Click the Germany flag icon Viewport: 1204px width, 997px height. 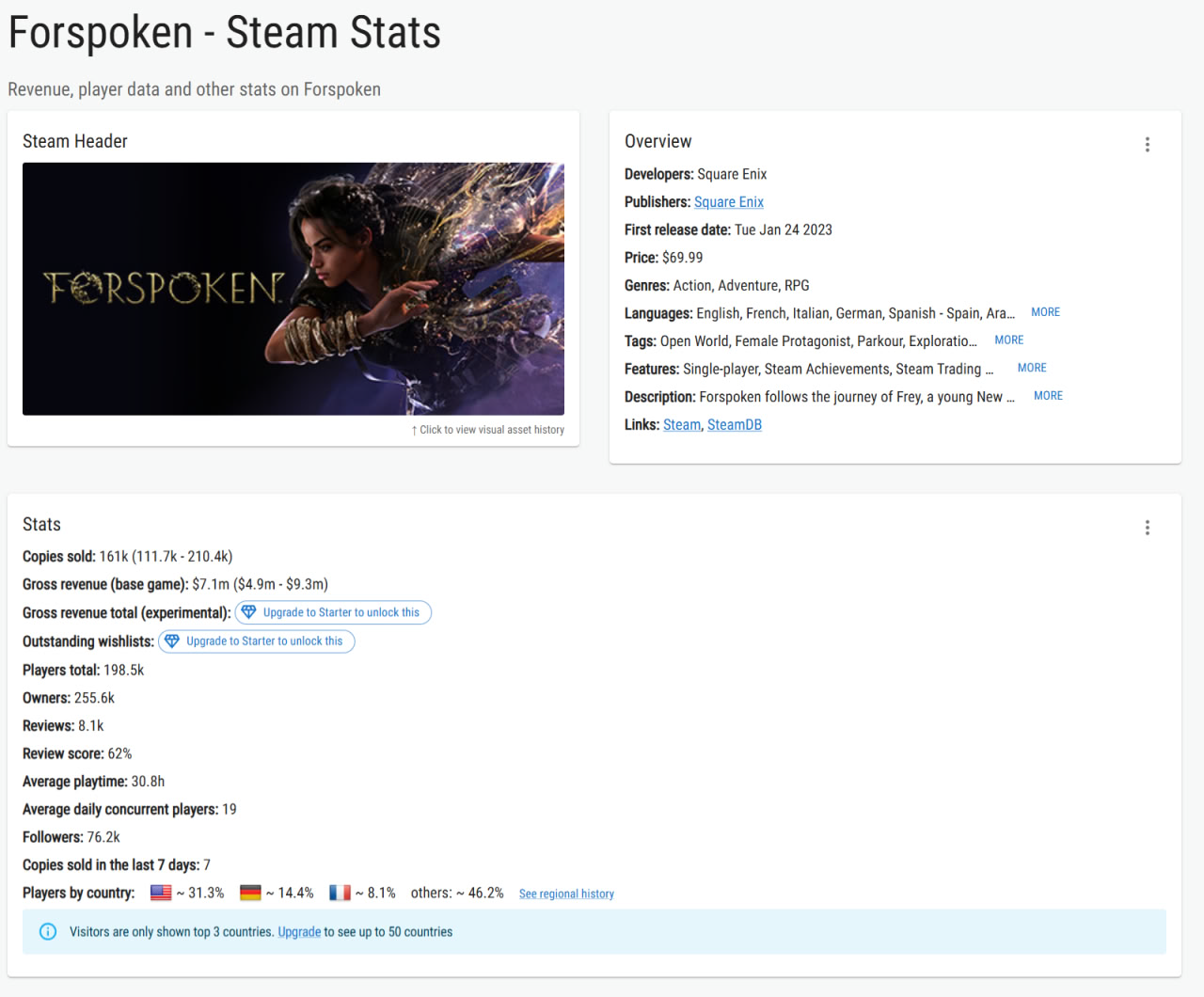(250, 893)
